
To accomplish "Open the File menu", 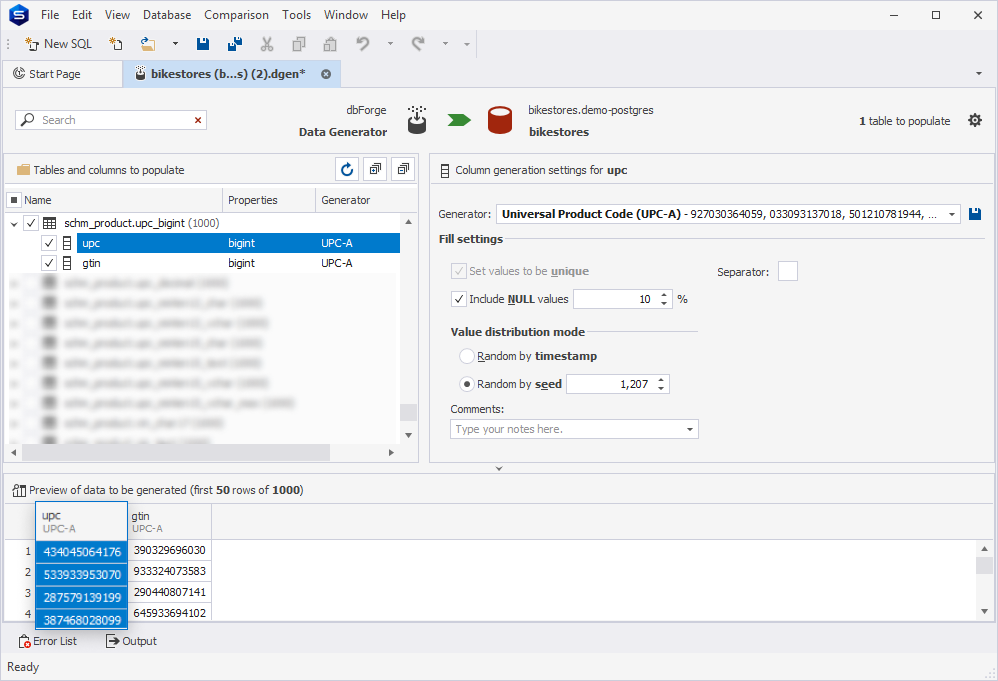I will 50,15.
